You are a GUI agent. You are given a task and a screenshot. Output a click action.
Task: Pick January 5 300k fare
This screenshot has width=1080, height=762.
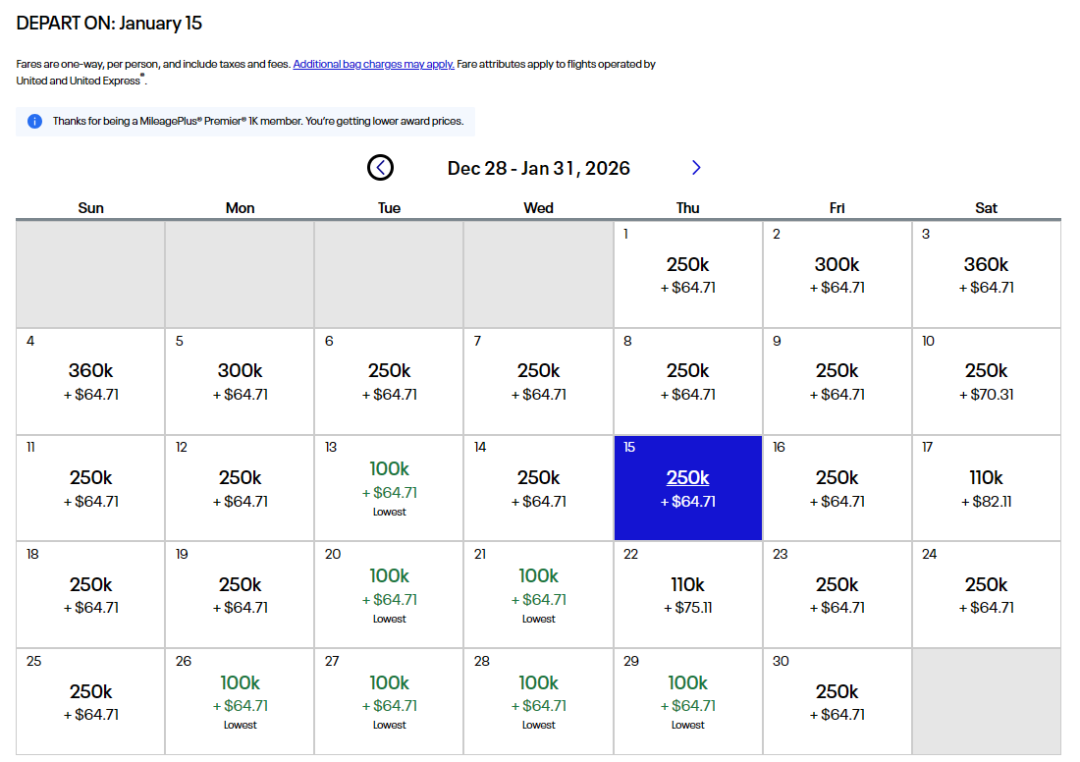[x=240, y=381]
